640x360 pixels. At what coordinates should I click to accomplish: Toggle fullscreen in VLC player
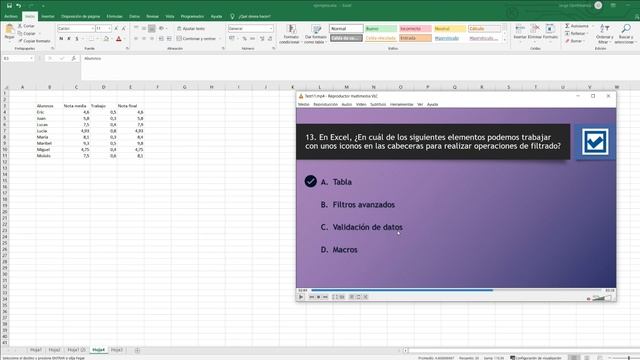coord(335,297)
